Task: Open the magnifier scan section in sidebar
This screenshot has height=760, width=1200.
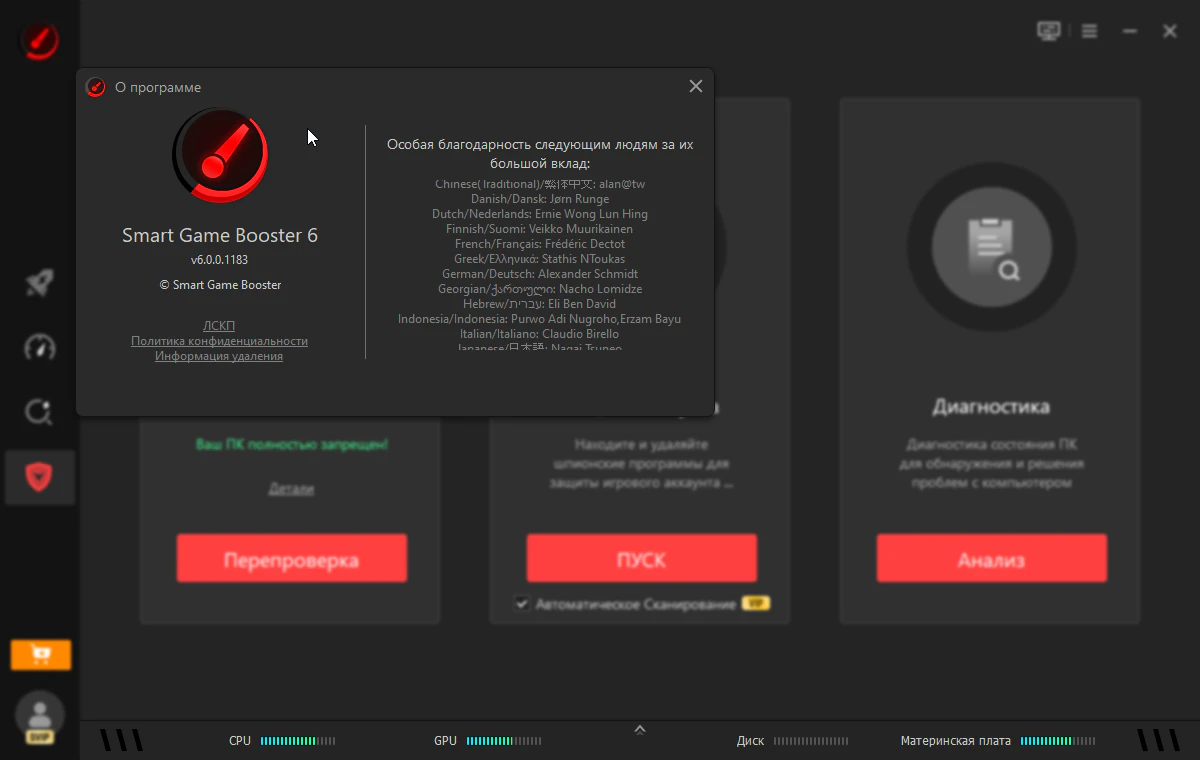Action: coord(40,411)
